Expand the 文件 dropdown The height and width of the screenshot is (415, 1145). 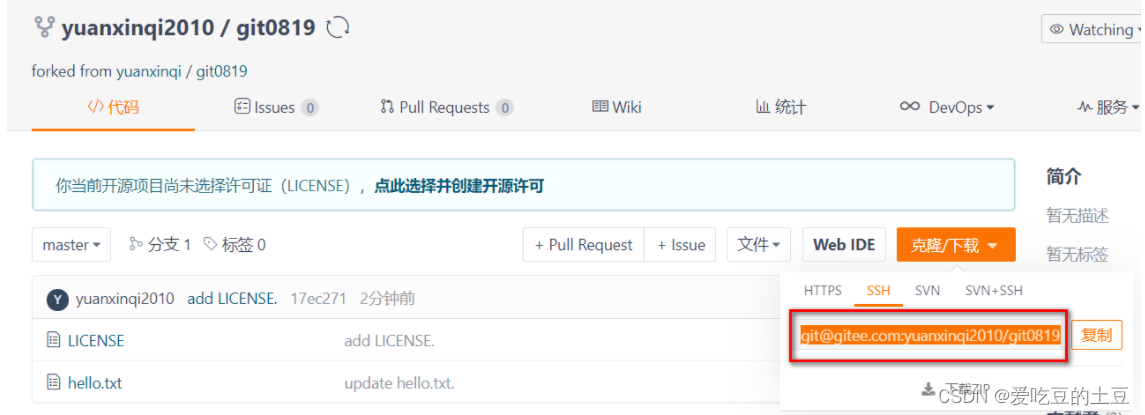(x=759, y=245)
